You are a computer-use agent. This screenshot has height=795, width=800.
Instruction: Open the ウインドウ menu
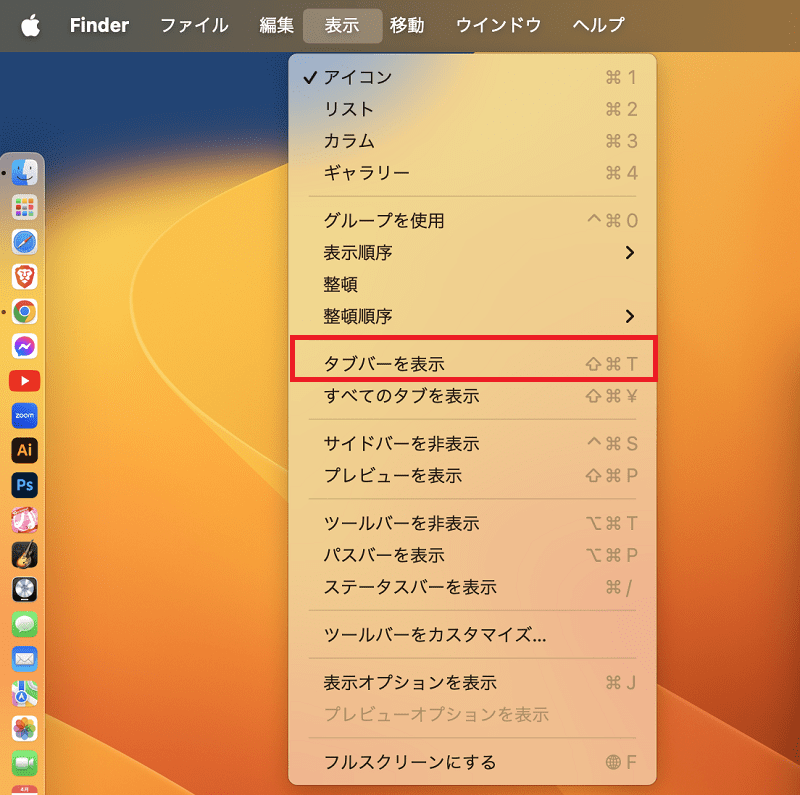pyautogui.click(x=498, y=25)
